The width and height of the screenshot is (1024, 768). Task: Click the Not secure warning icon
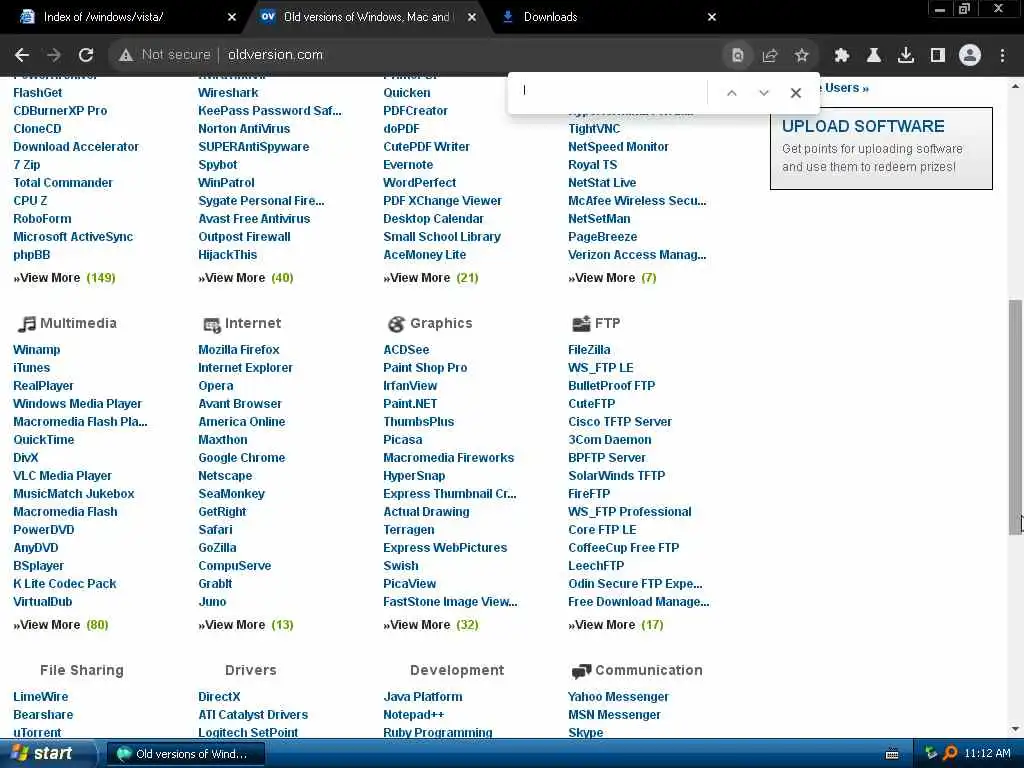126,55
